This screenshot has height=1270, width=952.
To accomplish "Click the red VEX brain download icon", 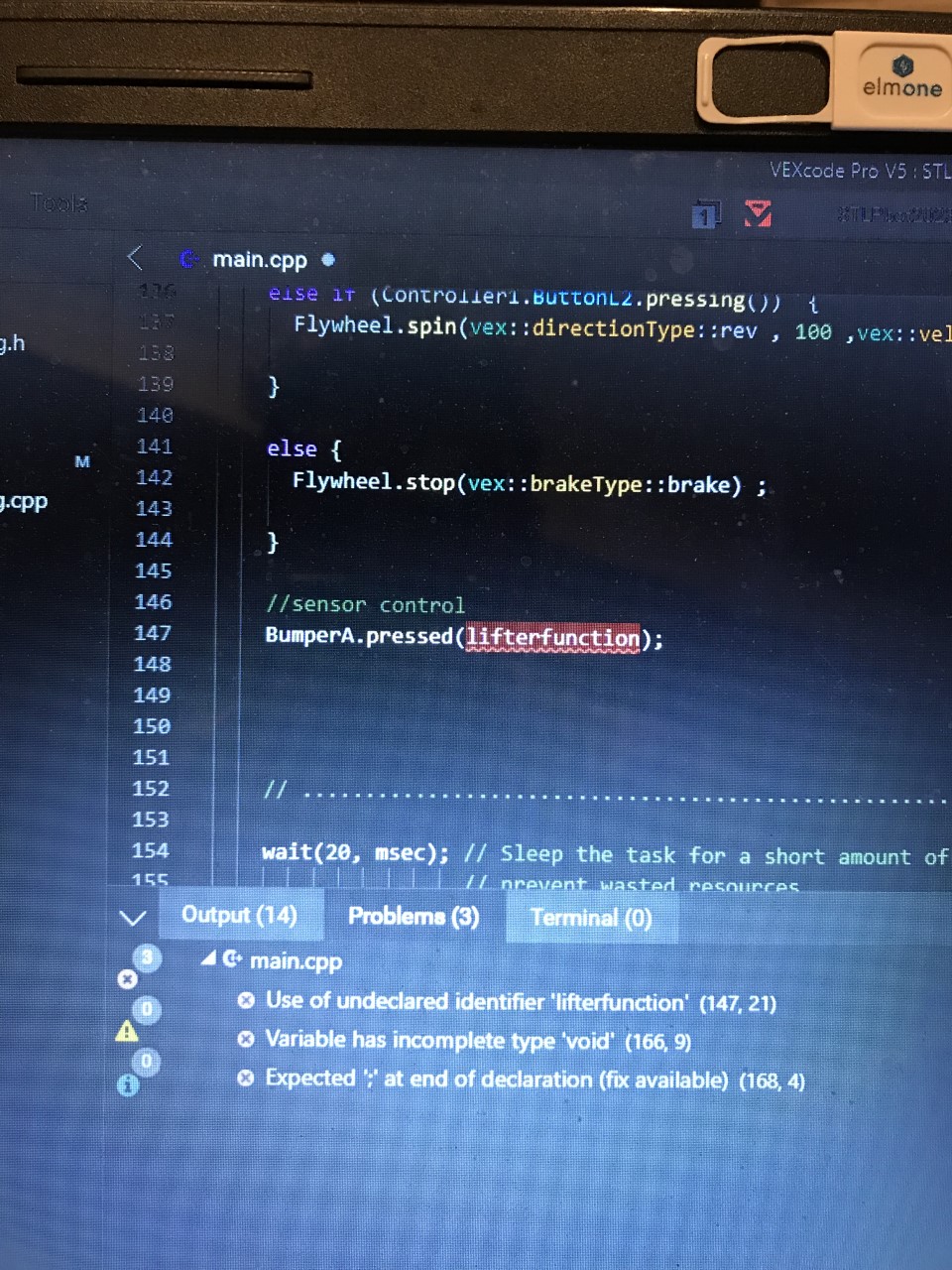I will point(758,212).
